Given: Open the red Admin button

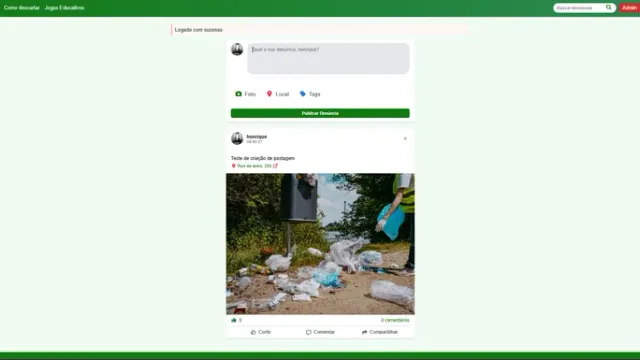Looking at the screenshot, I should tap(629, 8).
